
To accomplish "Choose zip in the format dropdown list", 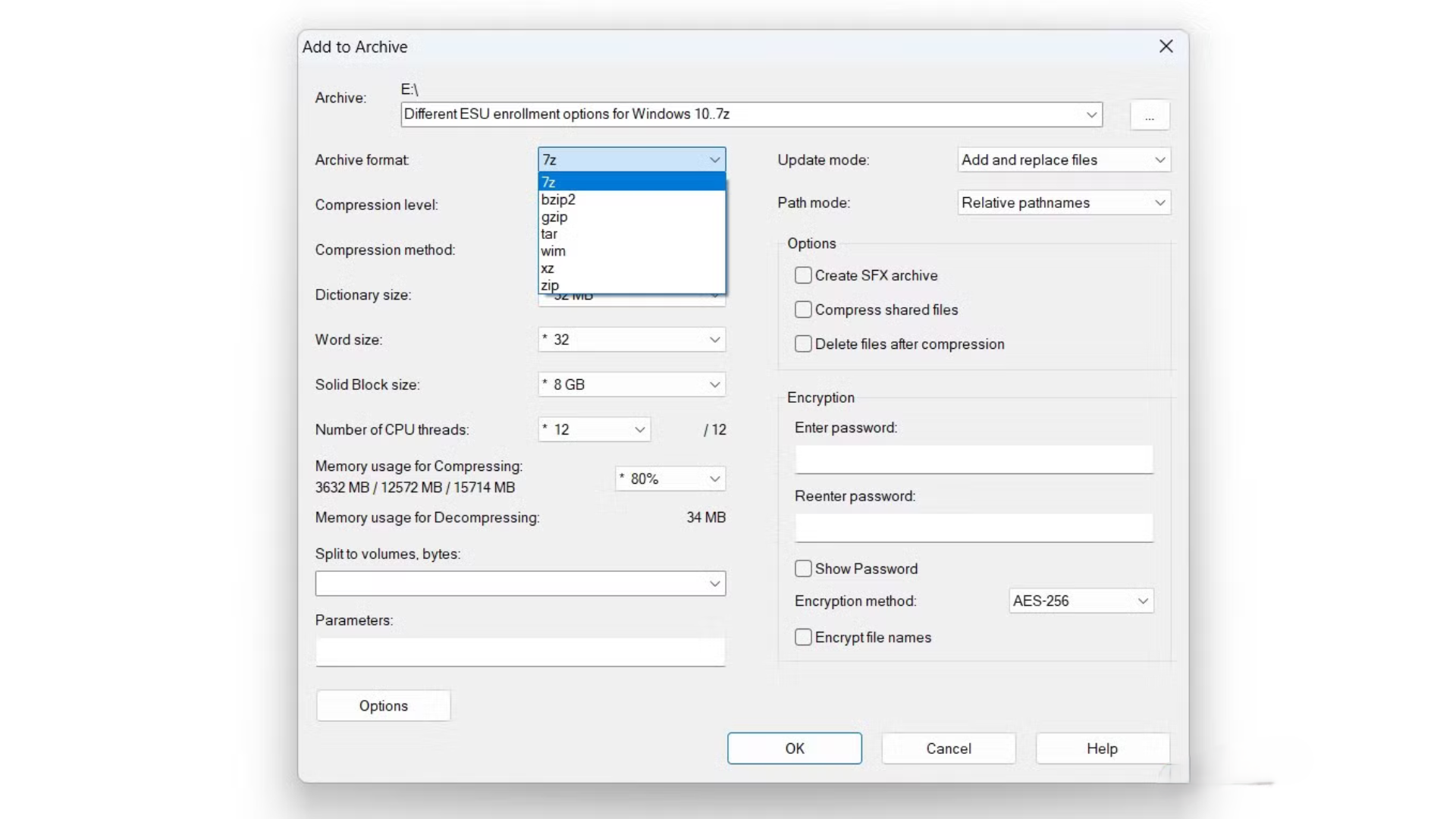I will pos(550,285).
